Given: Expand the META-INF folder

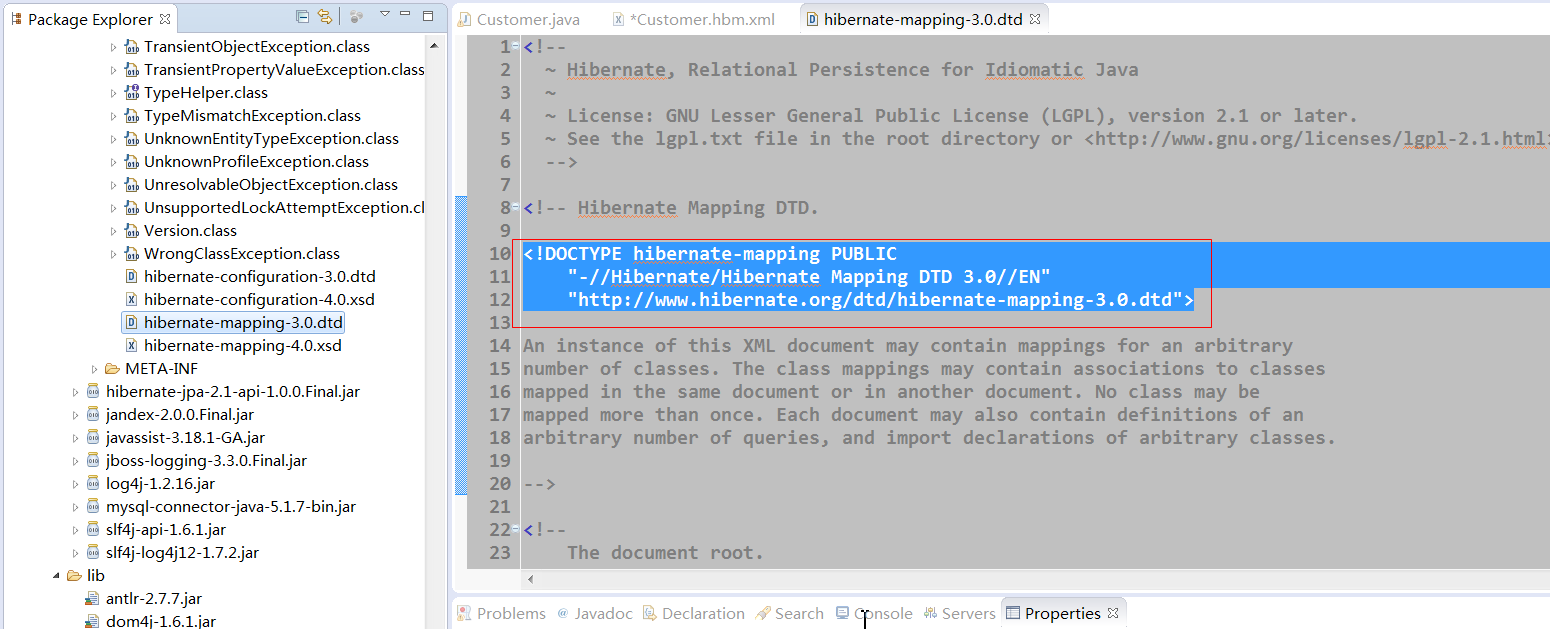Looking at the screenshot, I should coord(94,369).
